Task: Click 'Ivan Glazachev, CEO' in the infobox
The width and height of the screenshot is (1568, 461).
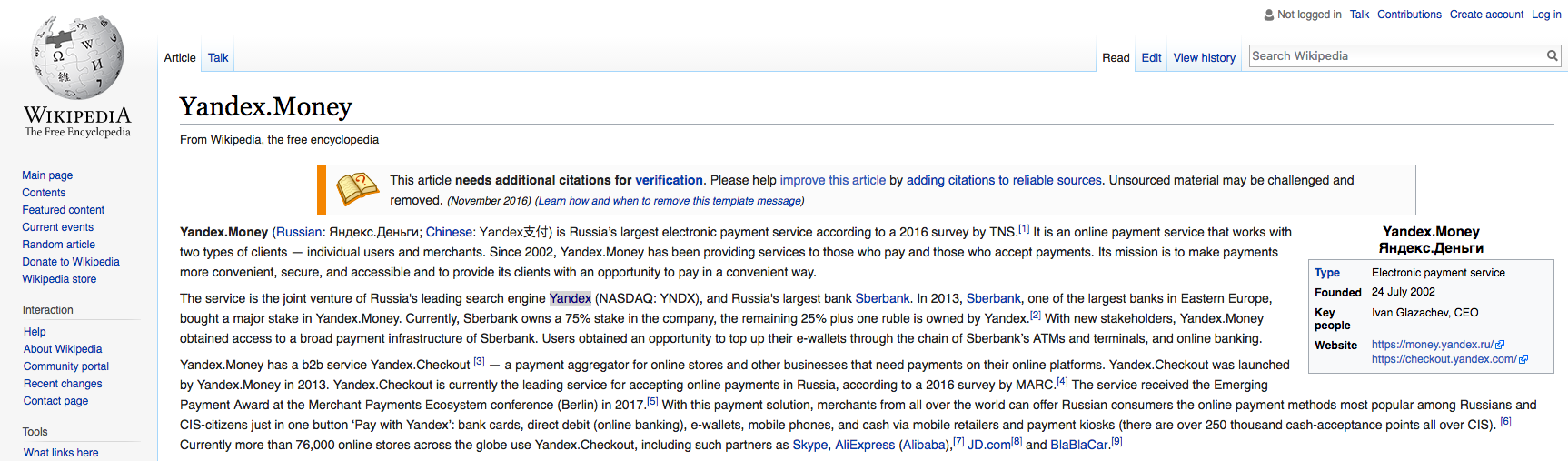Action: coord(1425,313)
